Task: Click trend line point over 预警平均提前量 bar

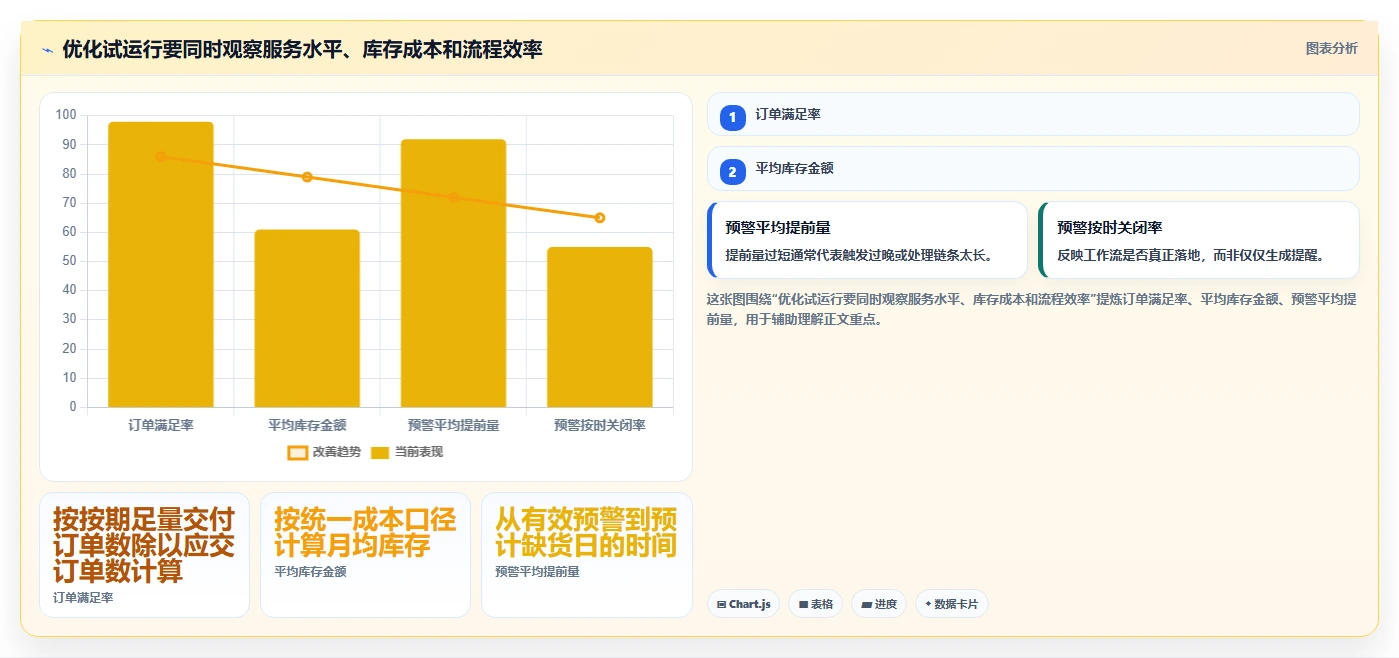Action: coord(453,197)
